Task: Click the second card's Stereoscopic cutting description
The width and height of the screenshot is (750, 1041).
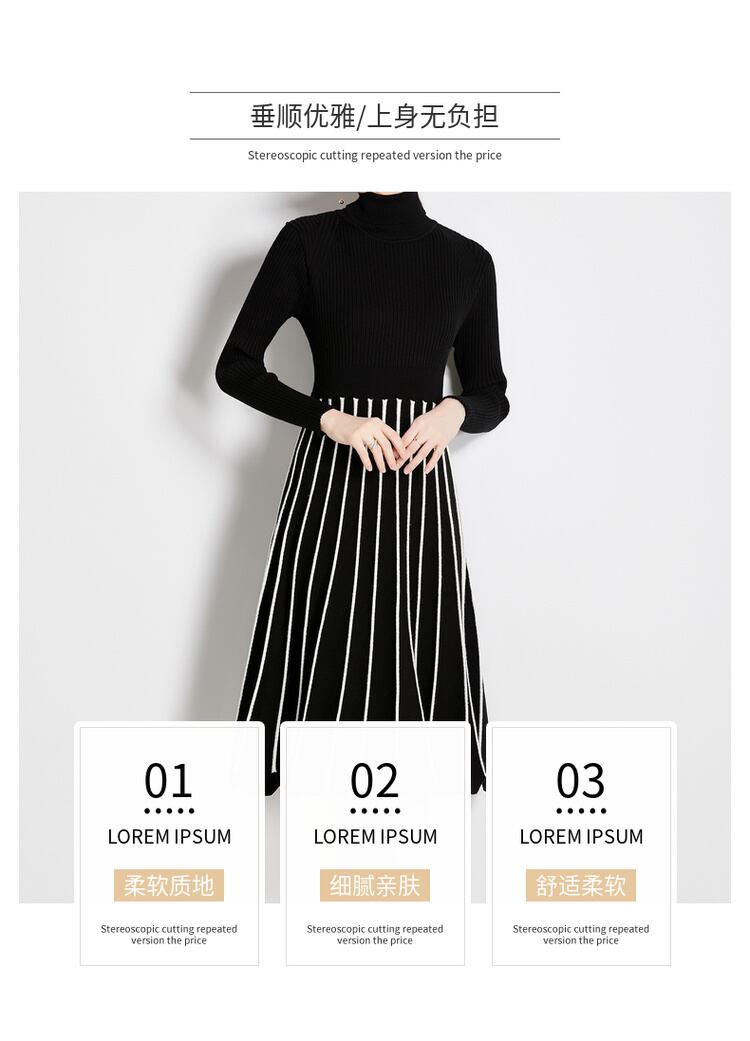Action: pyautogui.click(x=374, y=934)
